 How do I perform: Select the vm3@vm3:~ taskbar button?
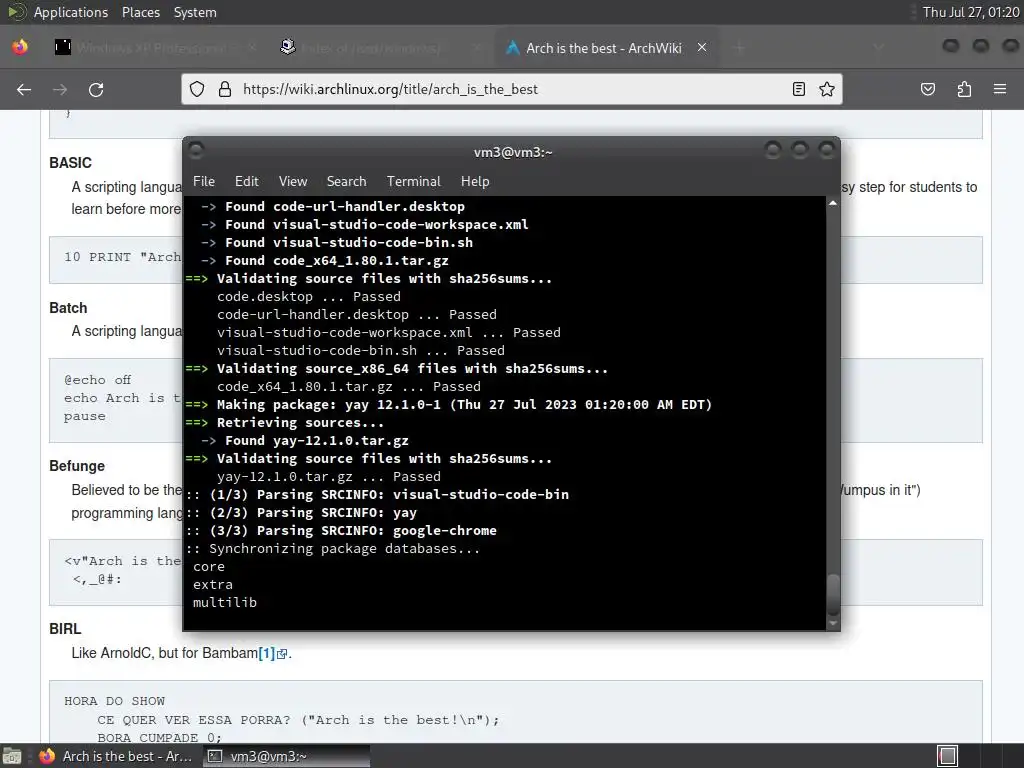(285, 756)
